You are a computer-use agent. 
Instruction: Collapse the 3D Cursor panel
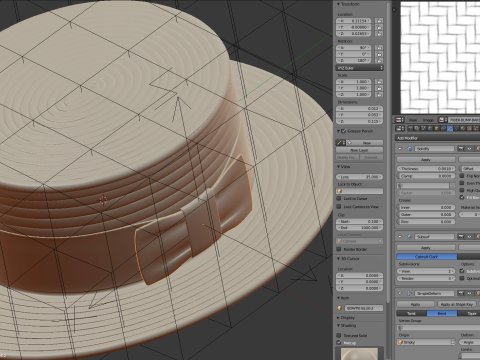point(339,259)
